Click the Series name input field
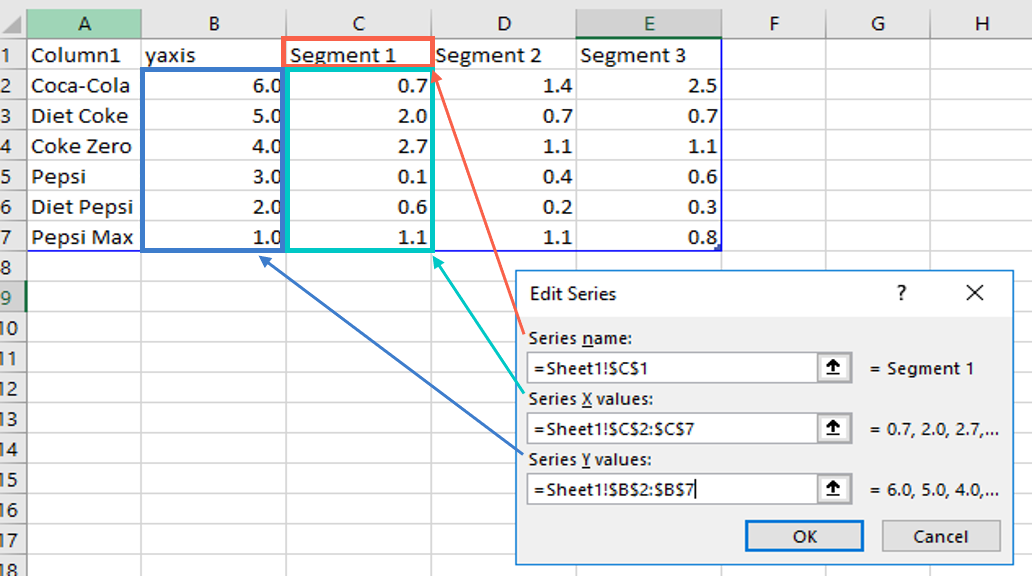 coord(672,368)
